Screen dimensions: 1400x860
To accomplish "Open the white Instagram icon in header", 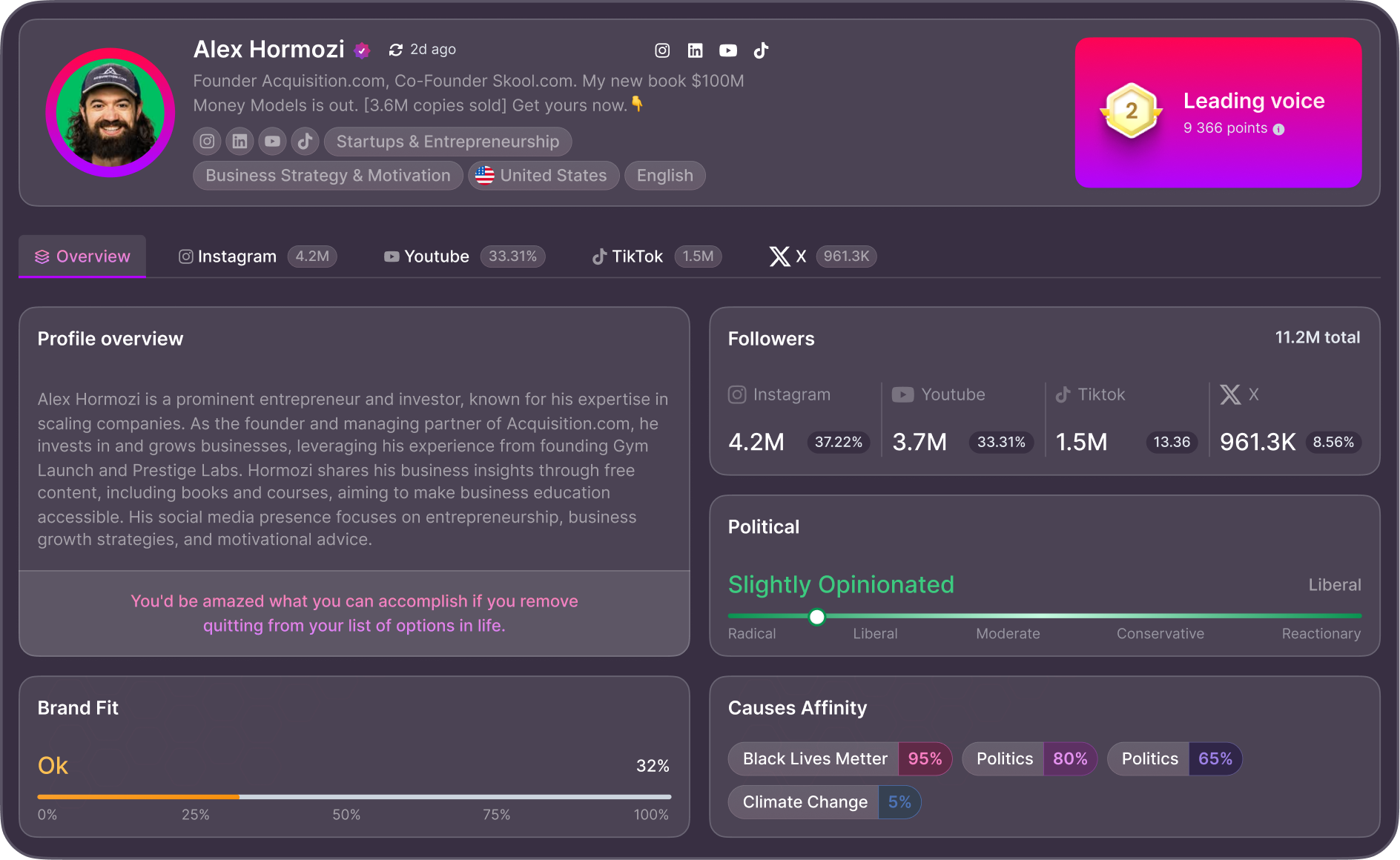I will click(662, 50).
